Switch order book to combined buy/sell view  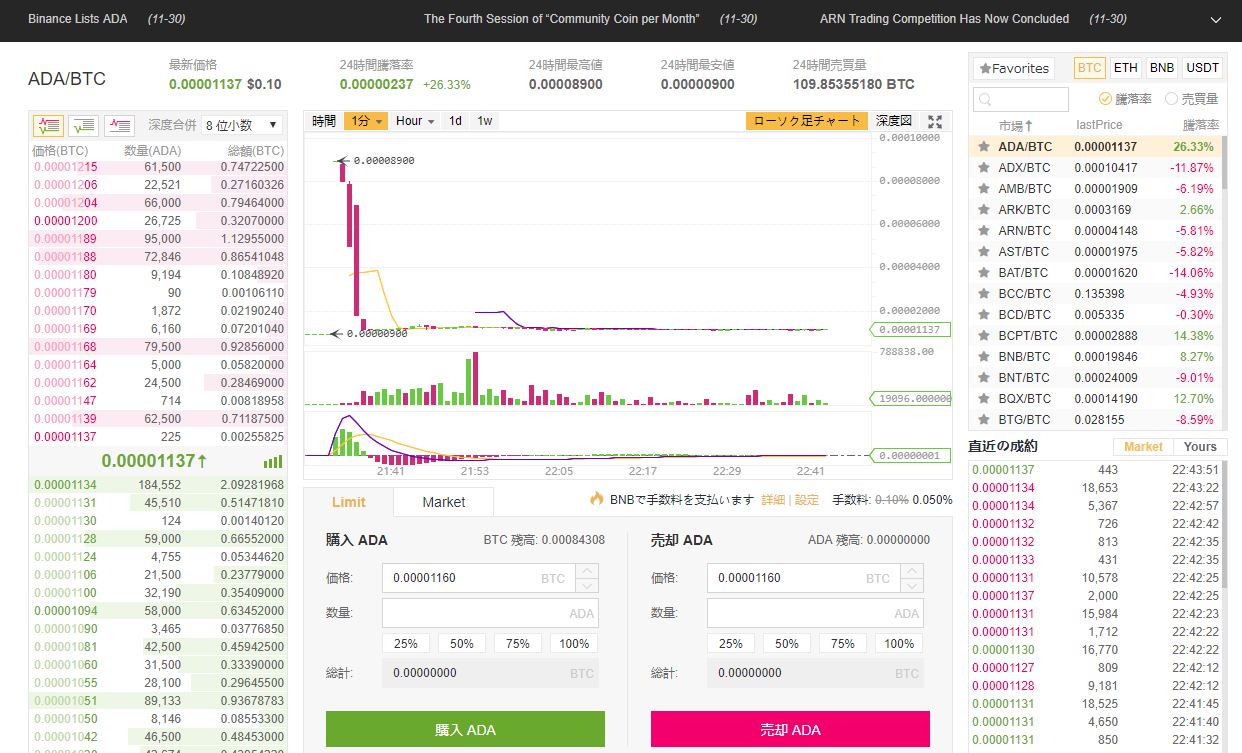coord(48,125)
